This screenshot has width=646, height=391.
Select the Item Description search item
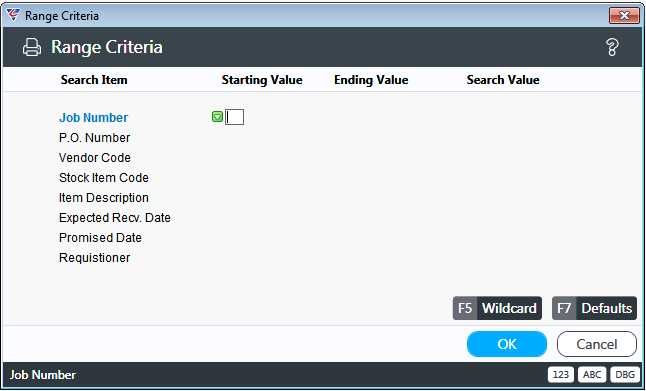point(104,198)
